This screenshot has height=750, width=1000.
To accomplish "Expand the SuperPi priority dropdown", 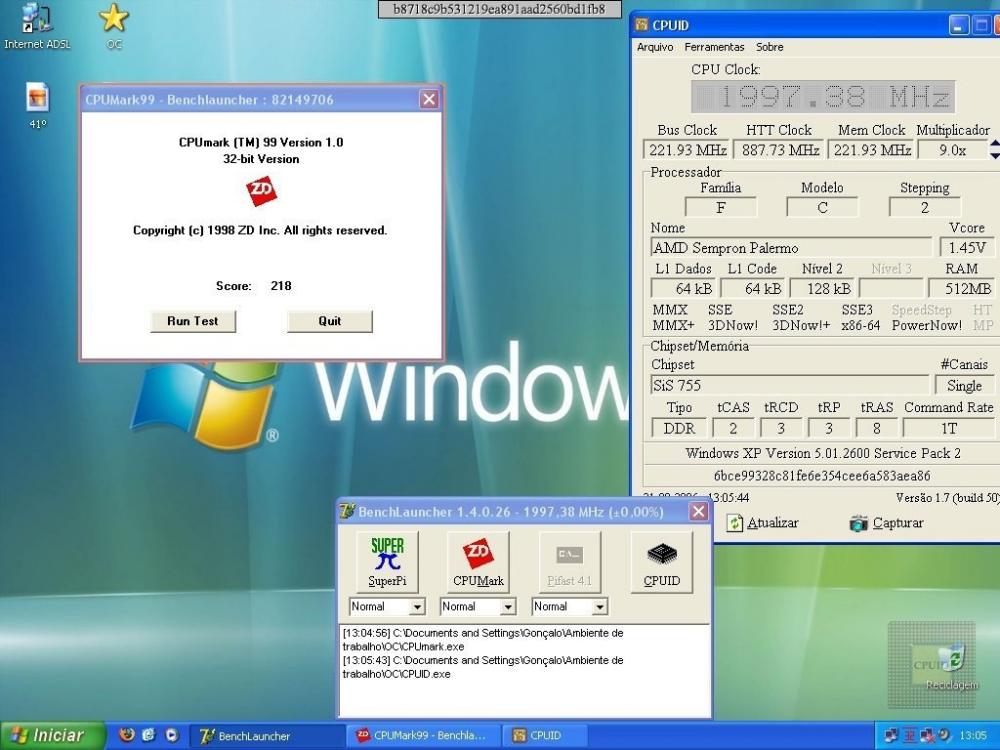I will [x=417, y=607].
